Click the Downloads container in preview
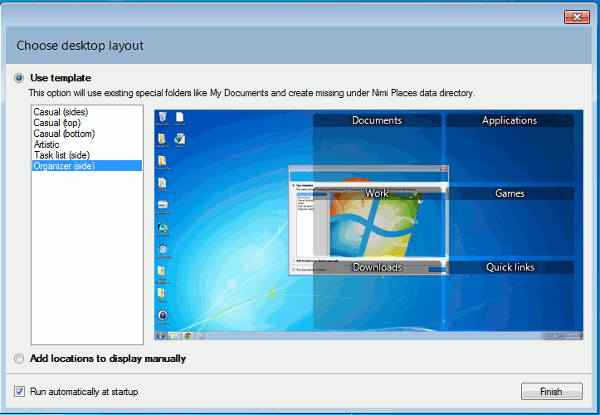This screenshot has width=600, height=415. (377, 267)
